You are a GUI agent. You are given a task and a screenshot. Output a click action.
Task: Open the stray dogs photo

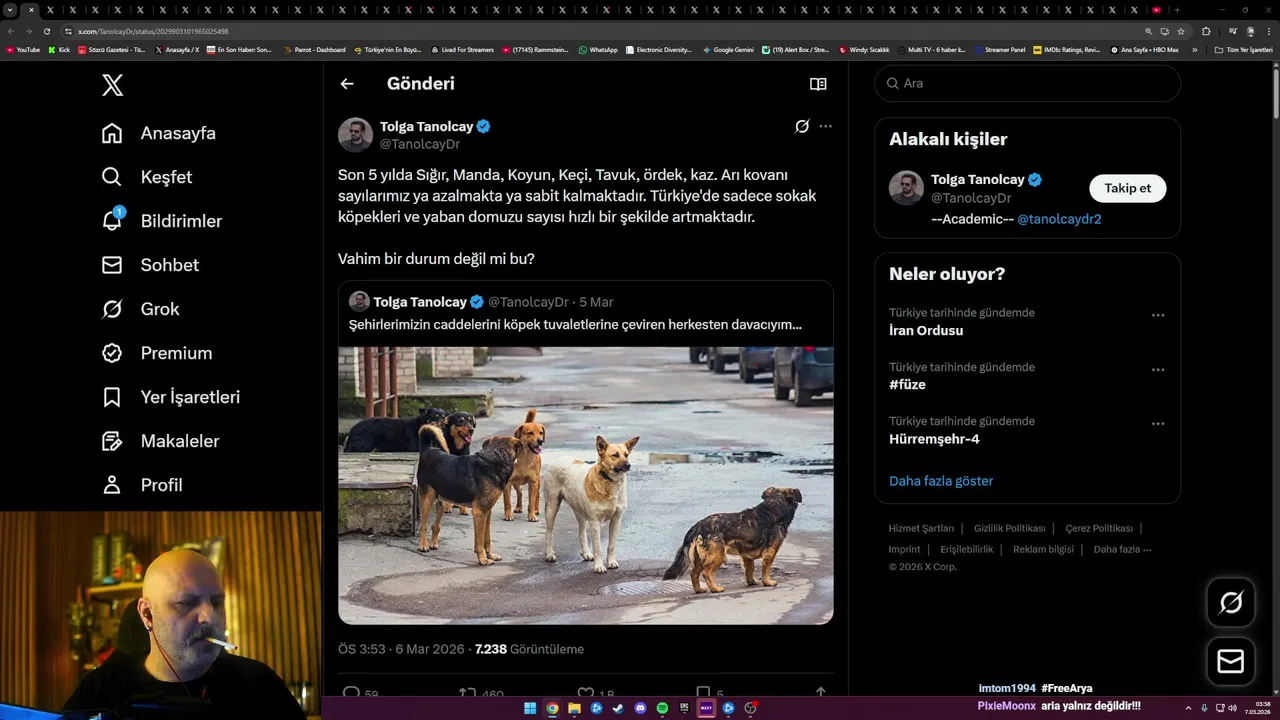586,485
